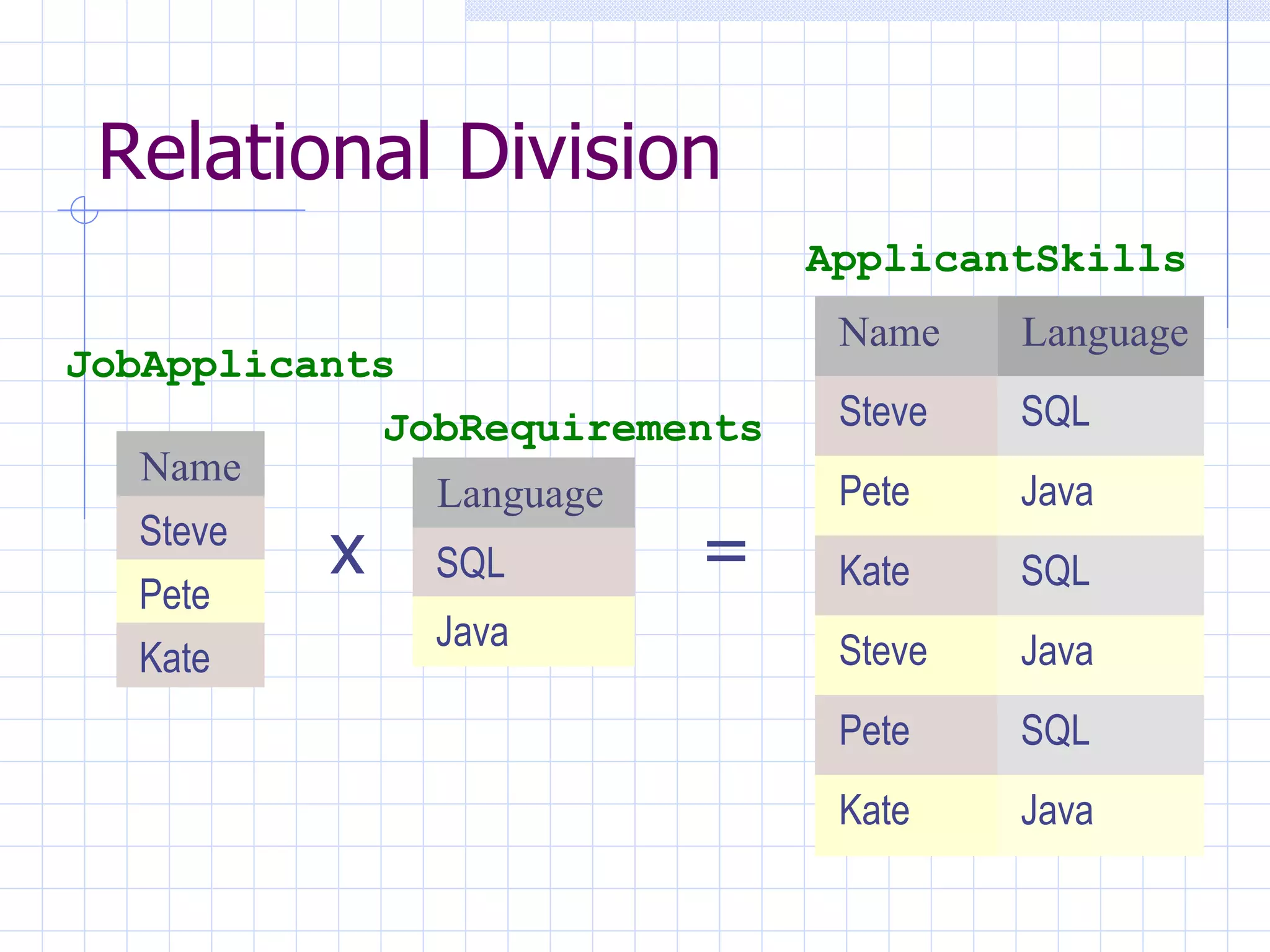Click the Java cell in JobRequirements table

pos(524,631)
